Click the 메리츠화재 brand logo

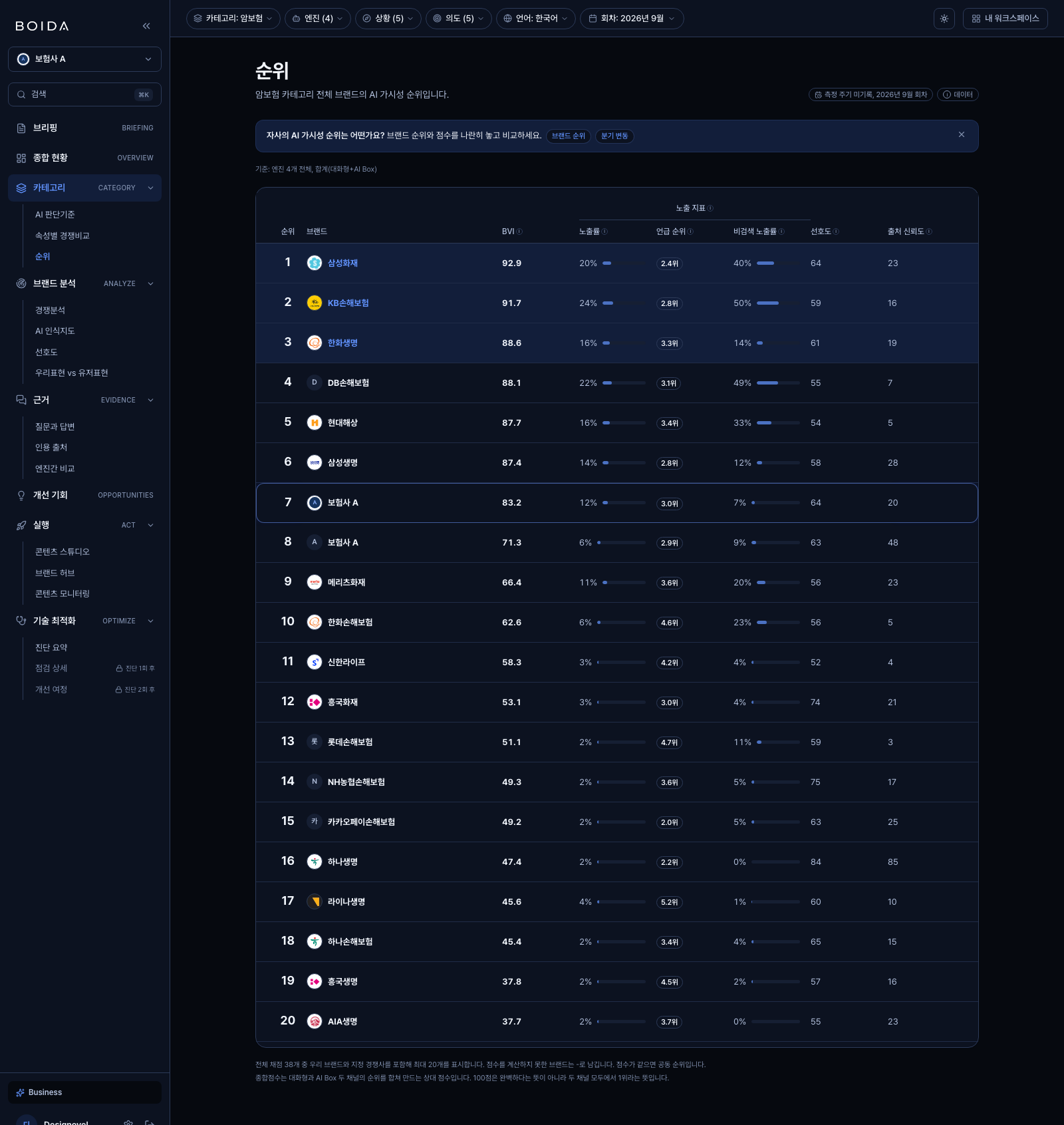coord(315,582)
